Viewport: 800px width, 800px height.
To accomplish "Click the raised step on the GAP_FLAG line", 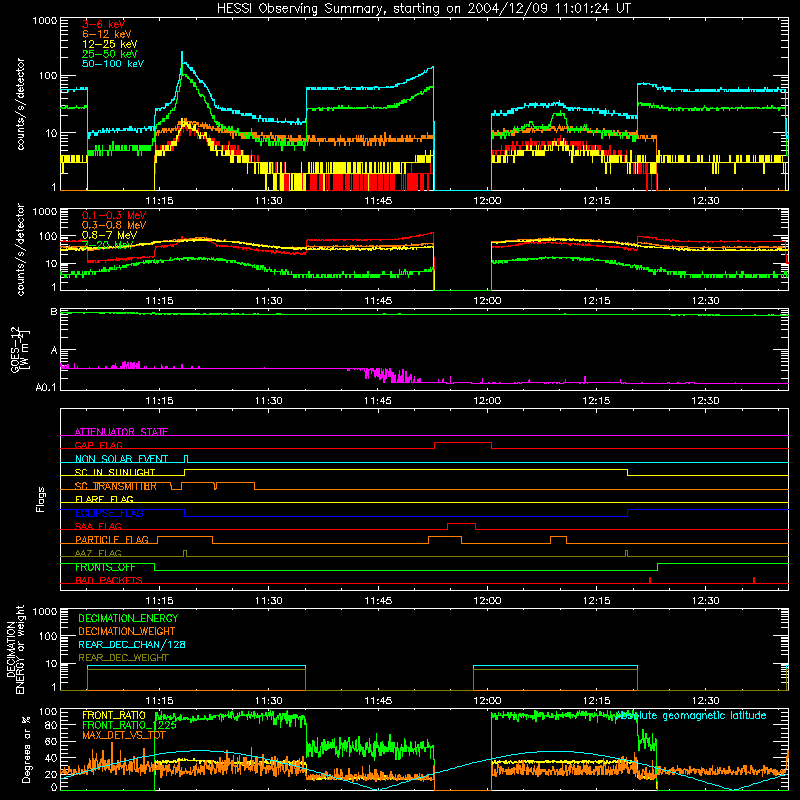I will [x=463, y=443].
